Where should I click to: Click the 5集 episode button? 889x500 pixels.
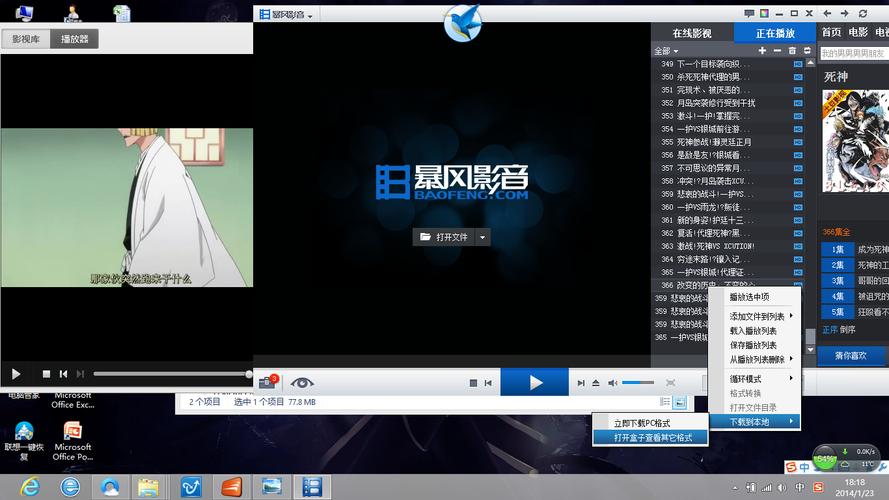(x=837, y=312)
